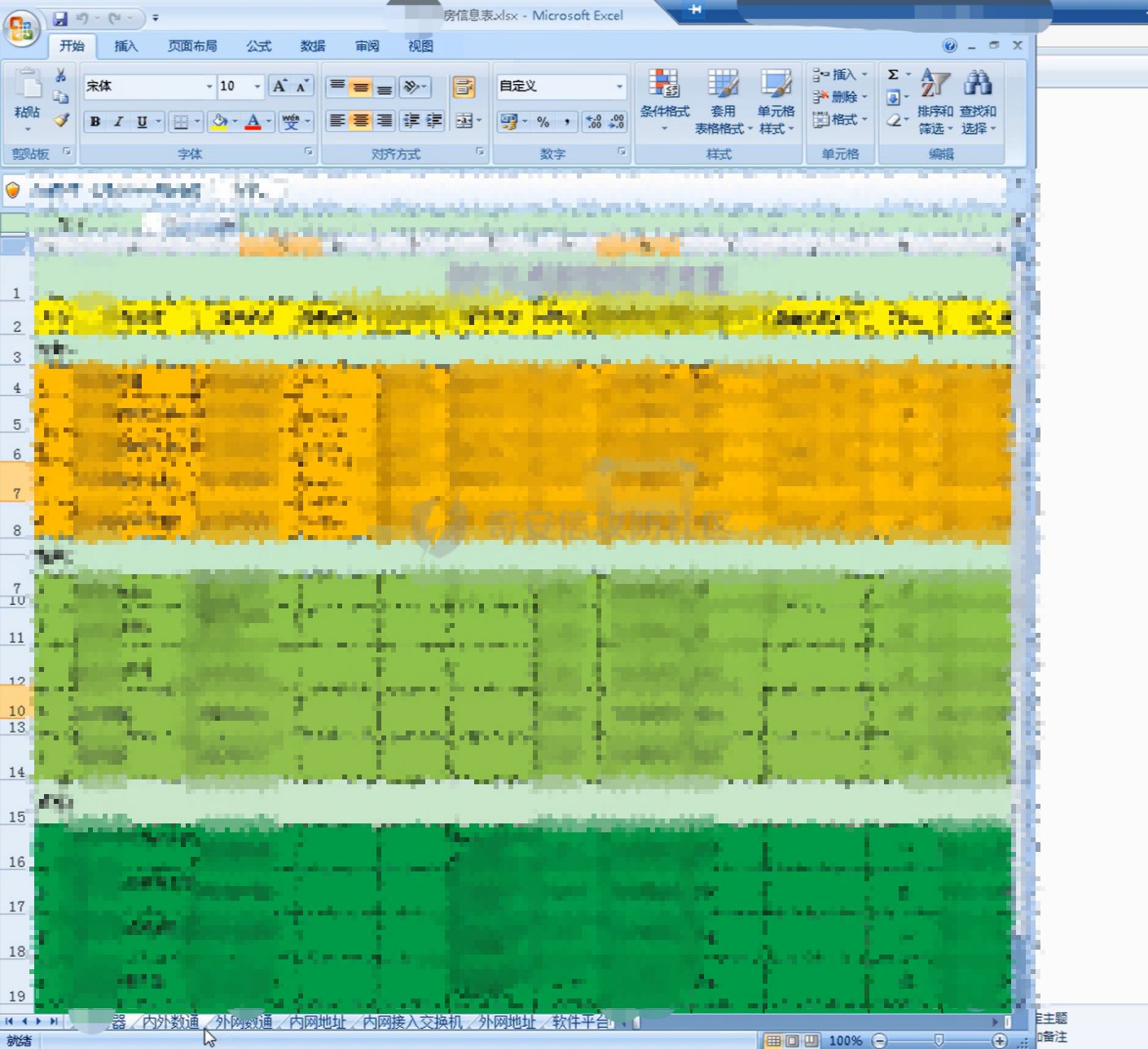1148x1049 pixels.
Task: Apply the red font color button
Action: click(253, 121)
